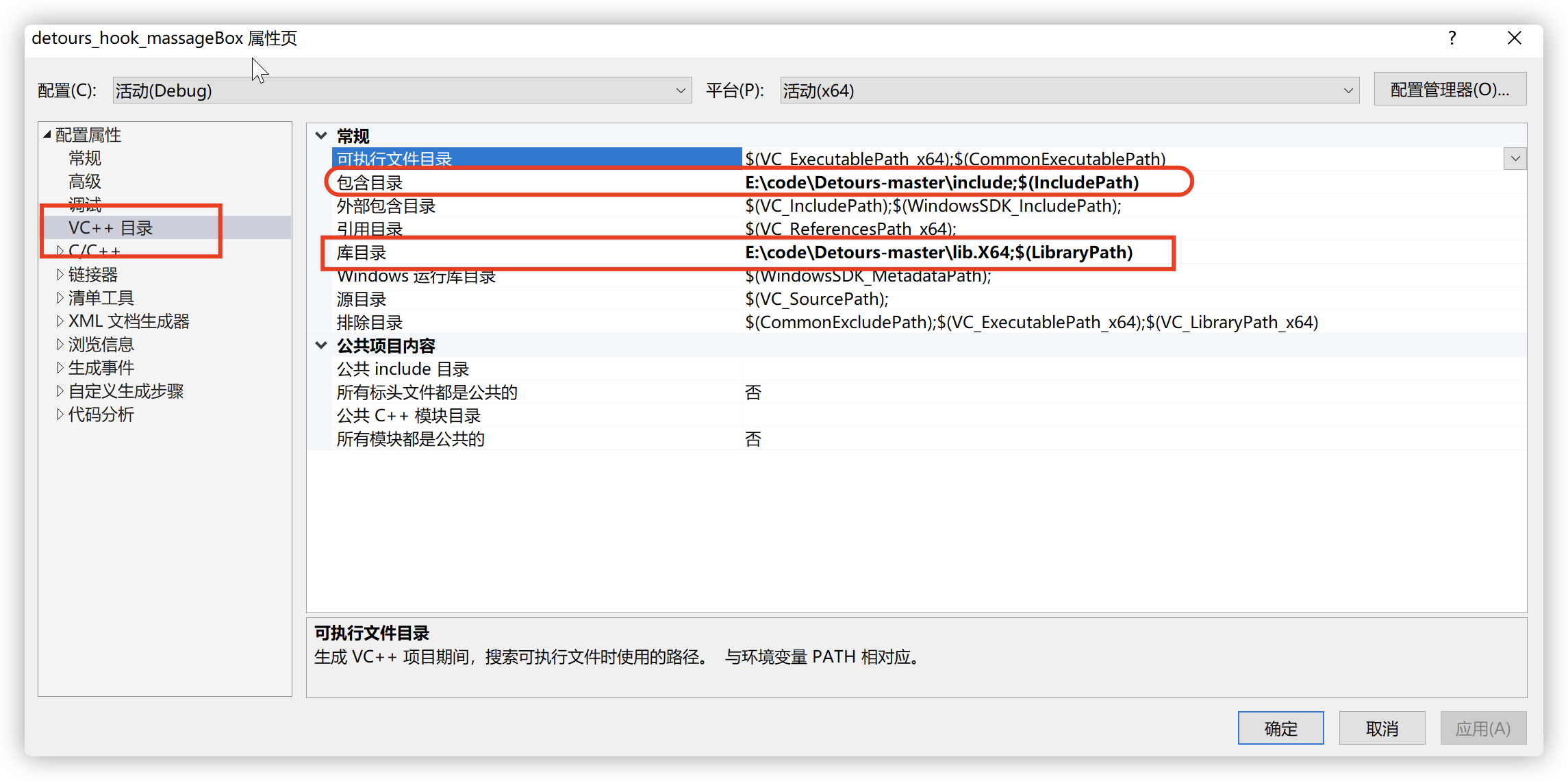Select 高级 in the property tree
Viewport: 1568px width, 781px height.
(85, 182)
